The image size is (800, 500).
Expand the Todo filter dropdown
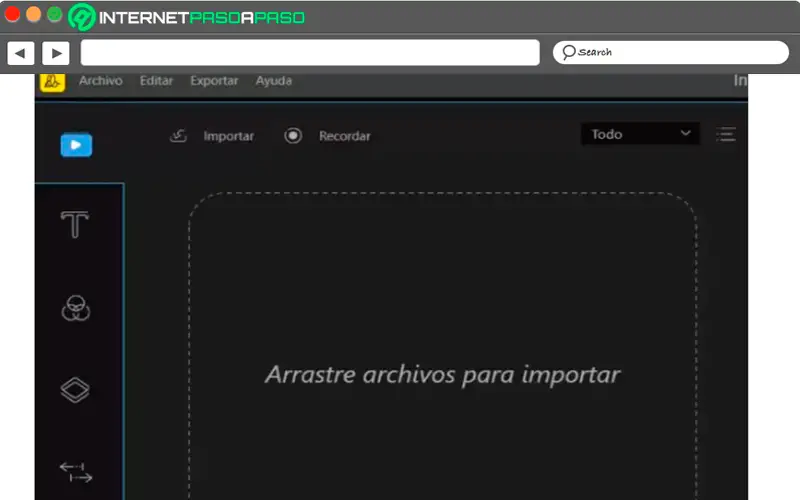640,134
